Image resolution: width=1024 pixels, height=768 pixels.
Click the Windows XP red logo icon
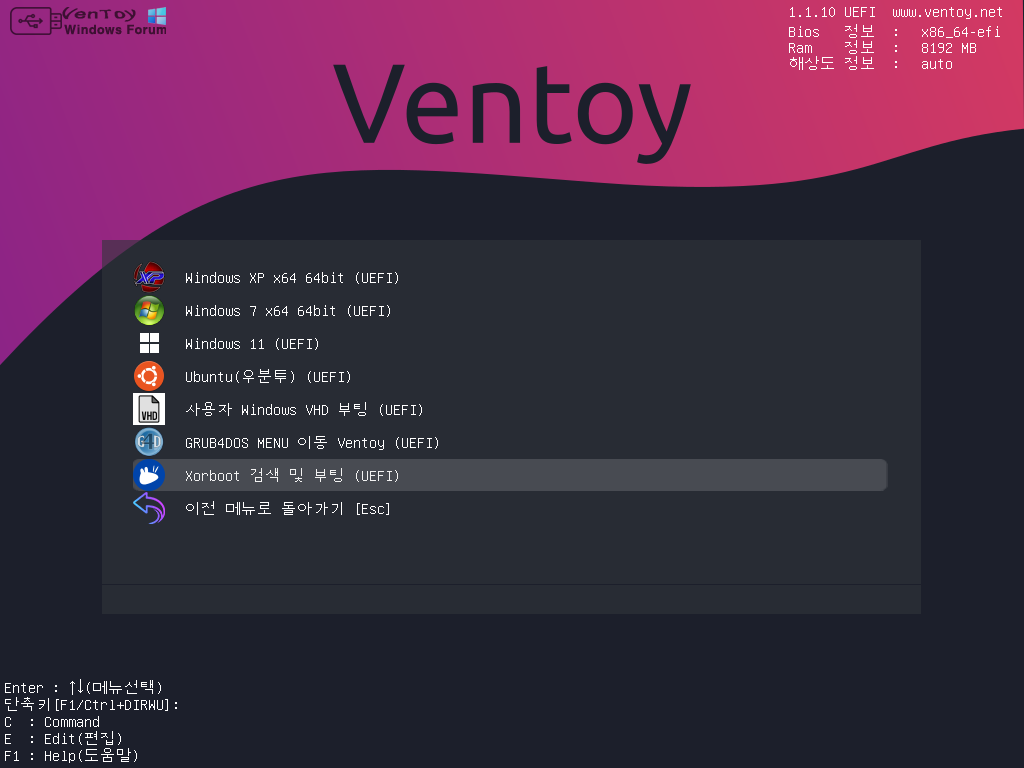(149, 278)
